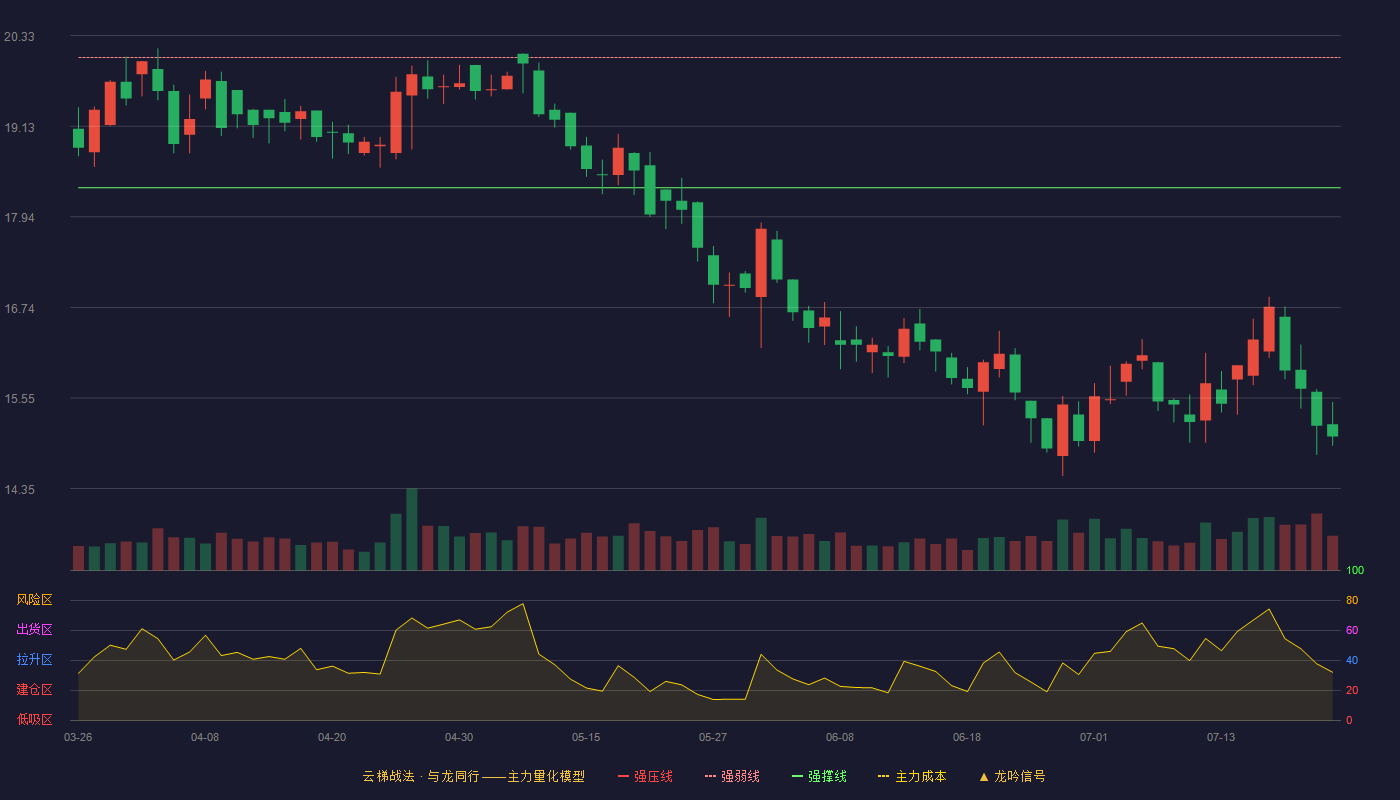
Task: Click the 40 indicator axis value
Action: point(1352,660)
